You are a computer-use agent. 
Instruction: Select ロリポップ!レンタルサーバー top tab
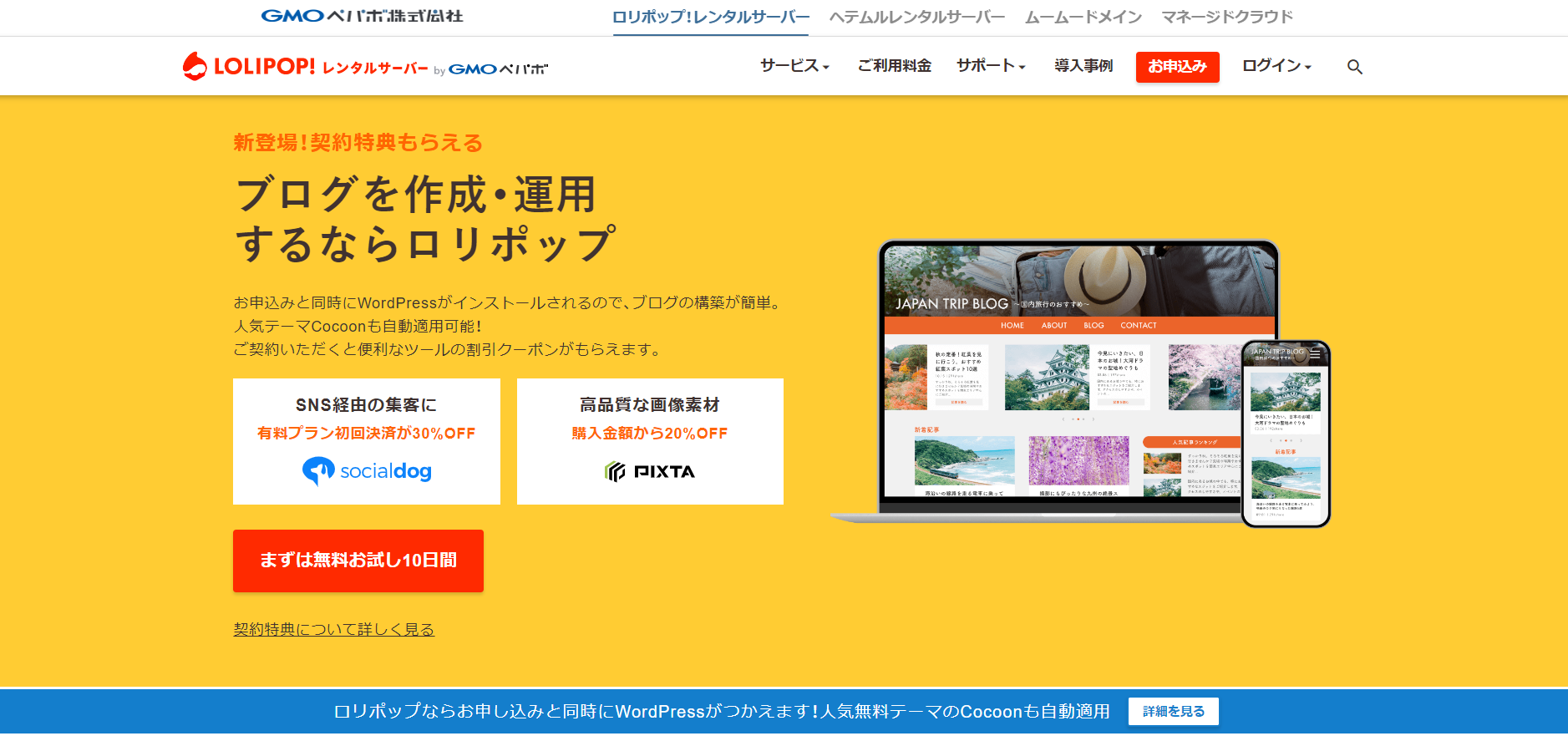pyautogui.click(x=711, y=17)
